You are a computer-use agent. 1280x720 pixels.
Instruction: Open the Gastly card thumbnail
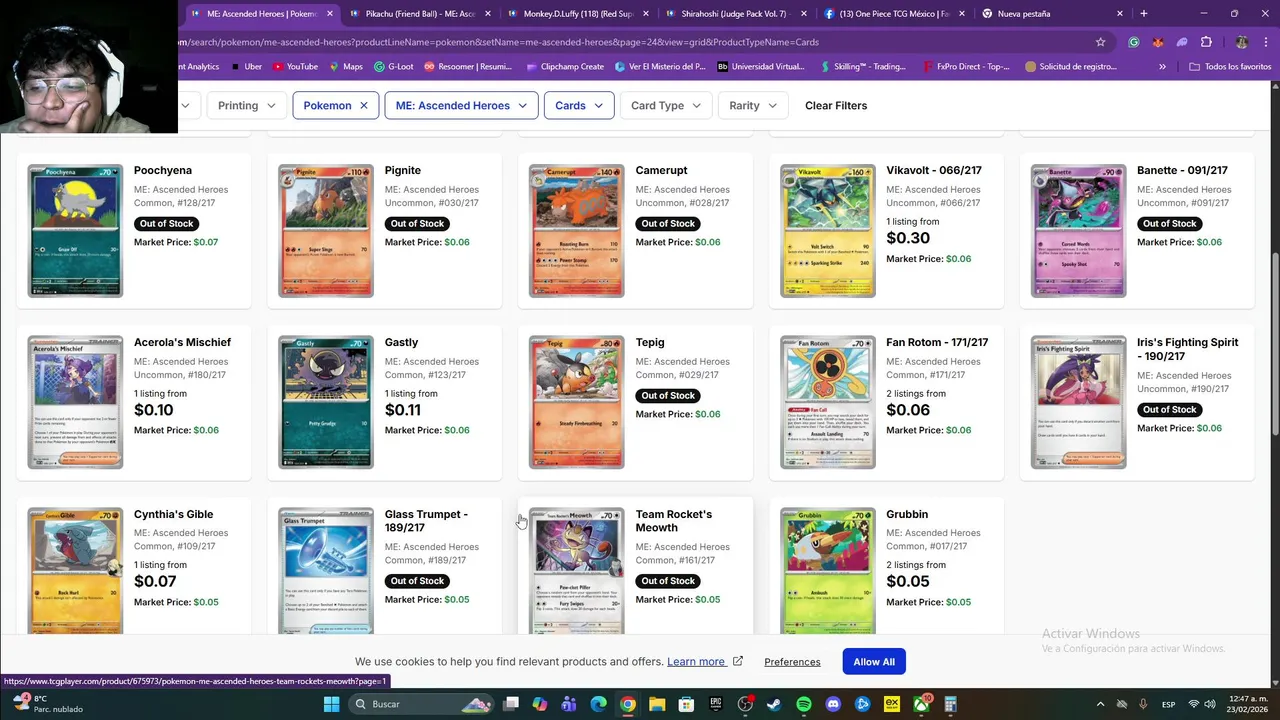326,402
